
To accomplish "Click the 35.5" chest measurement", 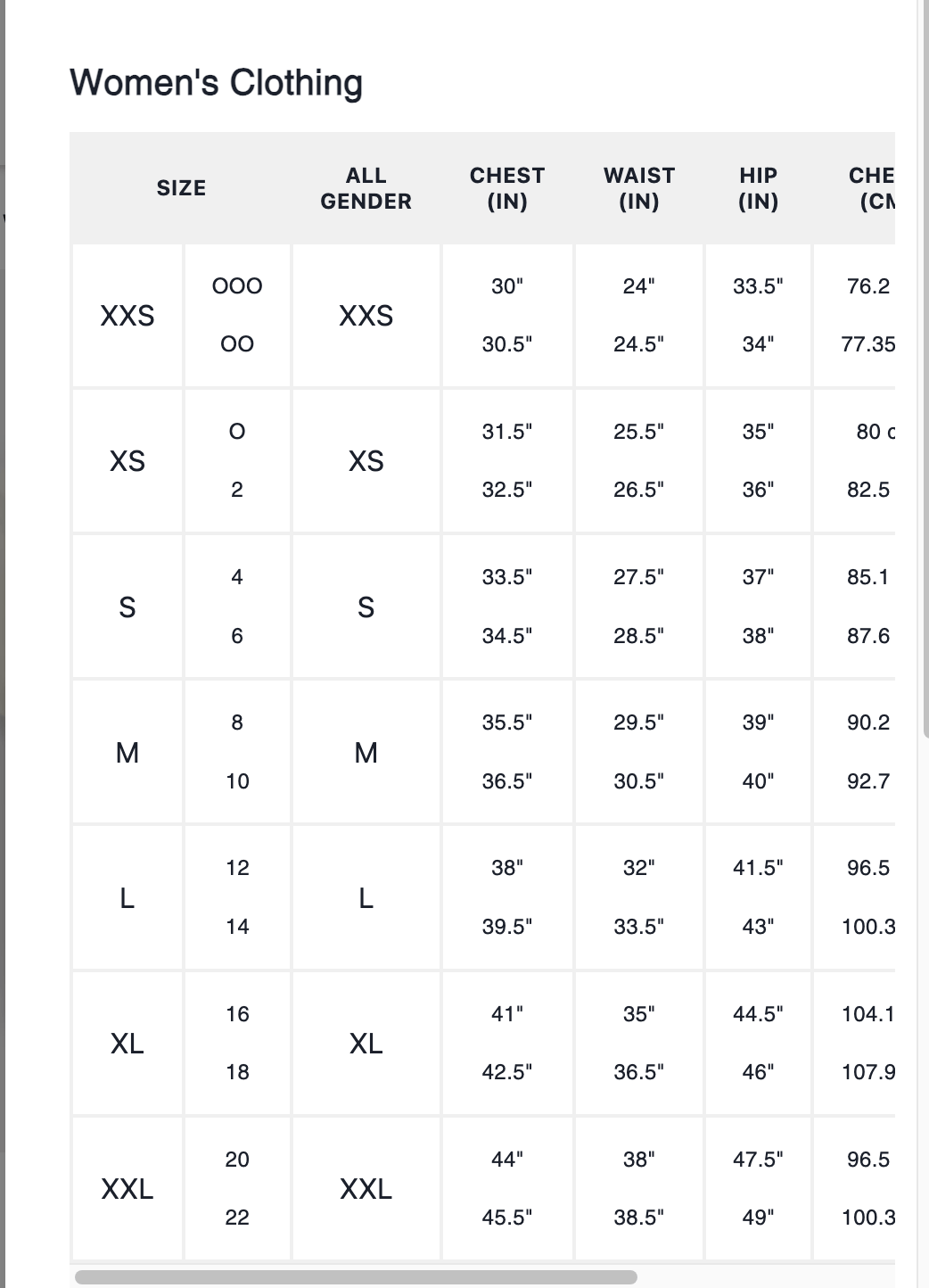I will 507,722.
